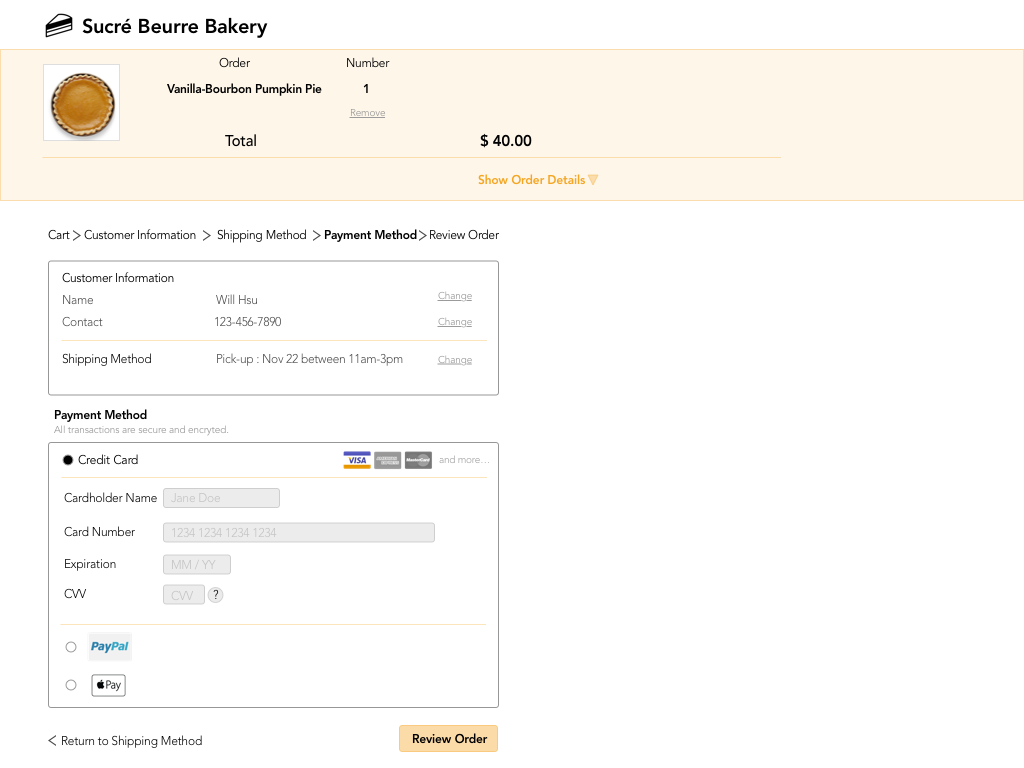The height and width of the screenshot is (768, 1024).
Task: Click the MasterCard icon
Action: (418, 460)
